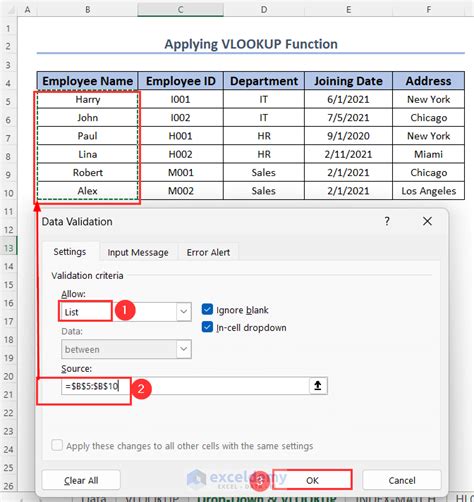This screenshot has height=502, width=474.
Task: Click the Source range collapse arrow icon
Action: pyautogui.click(x=318, y=386)
